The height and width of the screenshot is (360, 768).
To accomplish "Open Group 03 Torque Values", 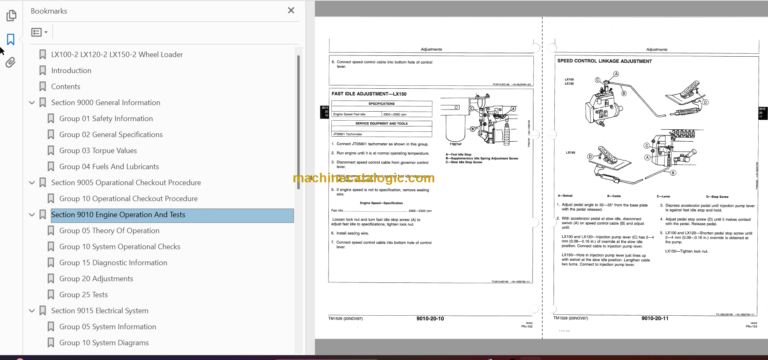I will point(98,150).
